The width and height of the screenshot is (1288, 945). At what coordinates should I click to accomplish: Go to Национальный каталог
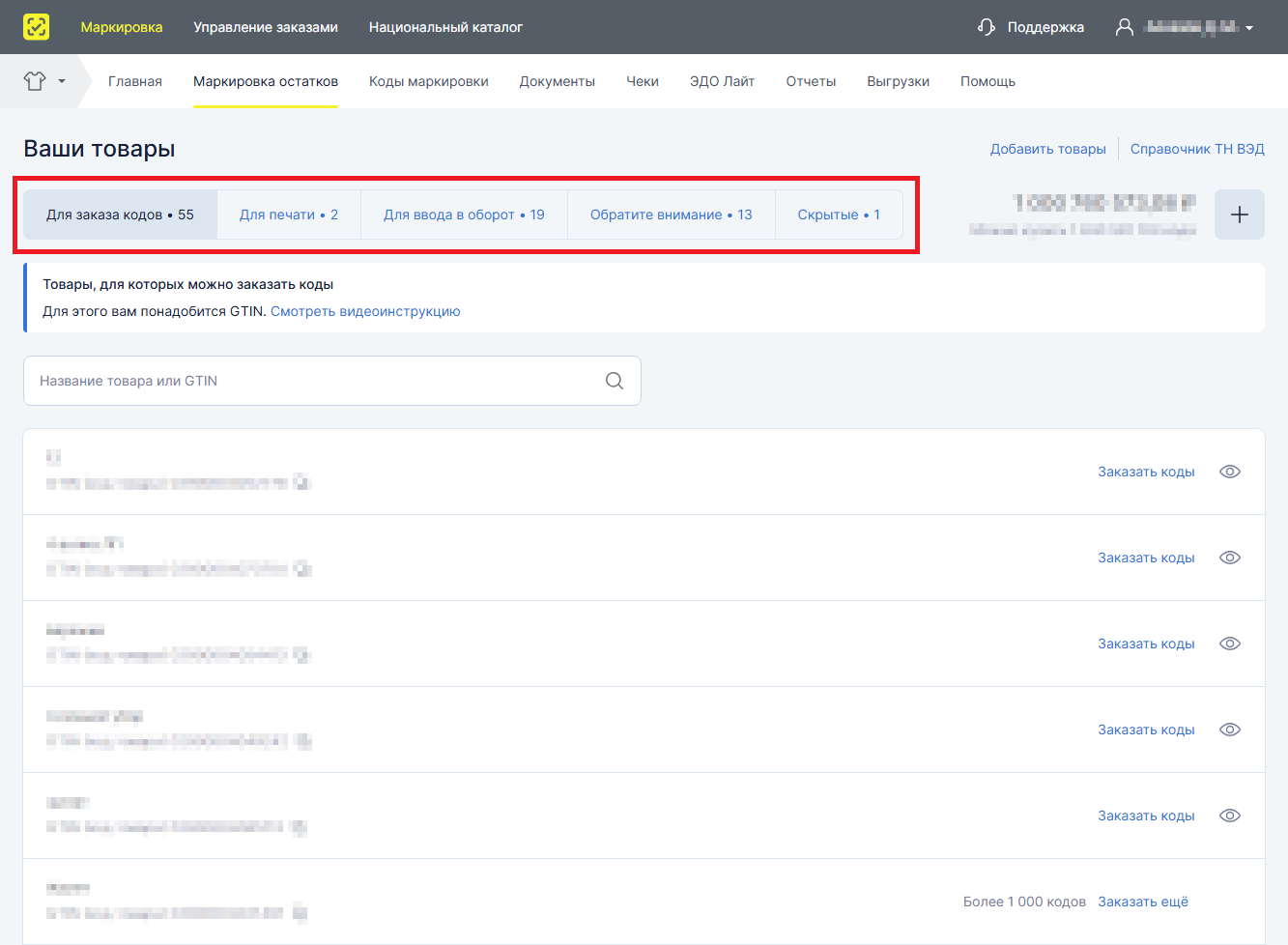point(445,27)
